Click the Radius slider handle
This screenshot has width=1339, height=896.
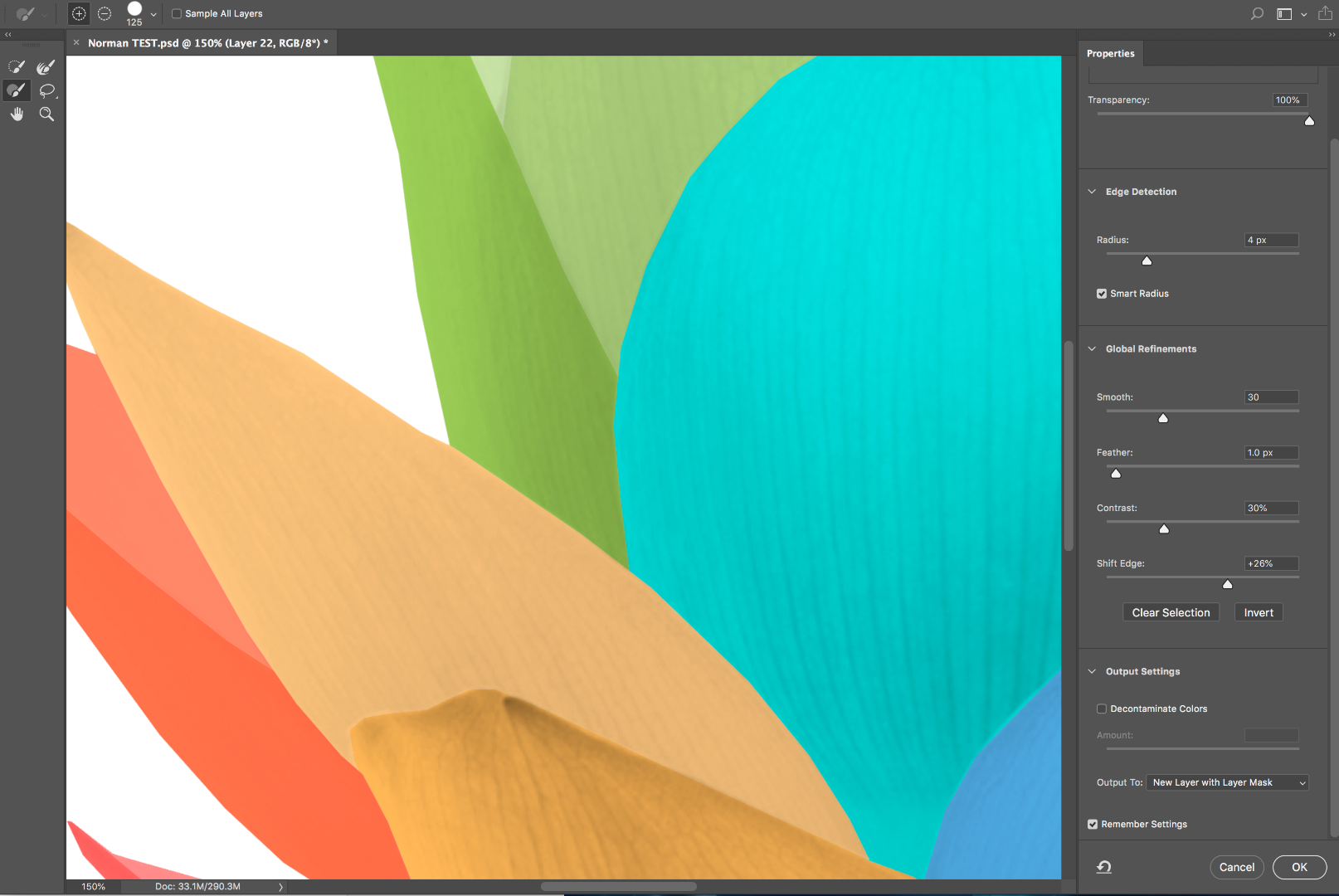pos(1147,261)
